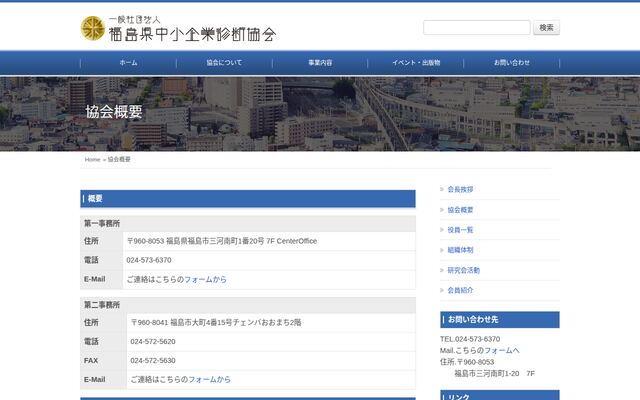640x400 pixels.
Task: Open the 研究会活動 sidebar link
Action: [x=463, y=270]
